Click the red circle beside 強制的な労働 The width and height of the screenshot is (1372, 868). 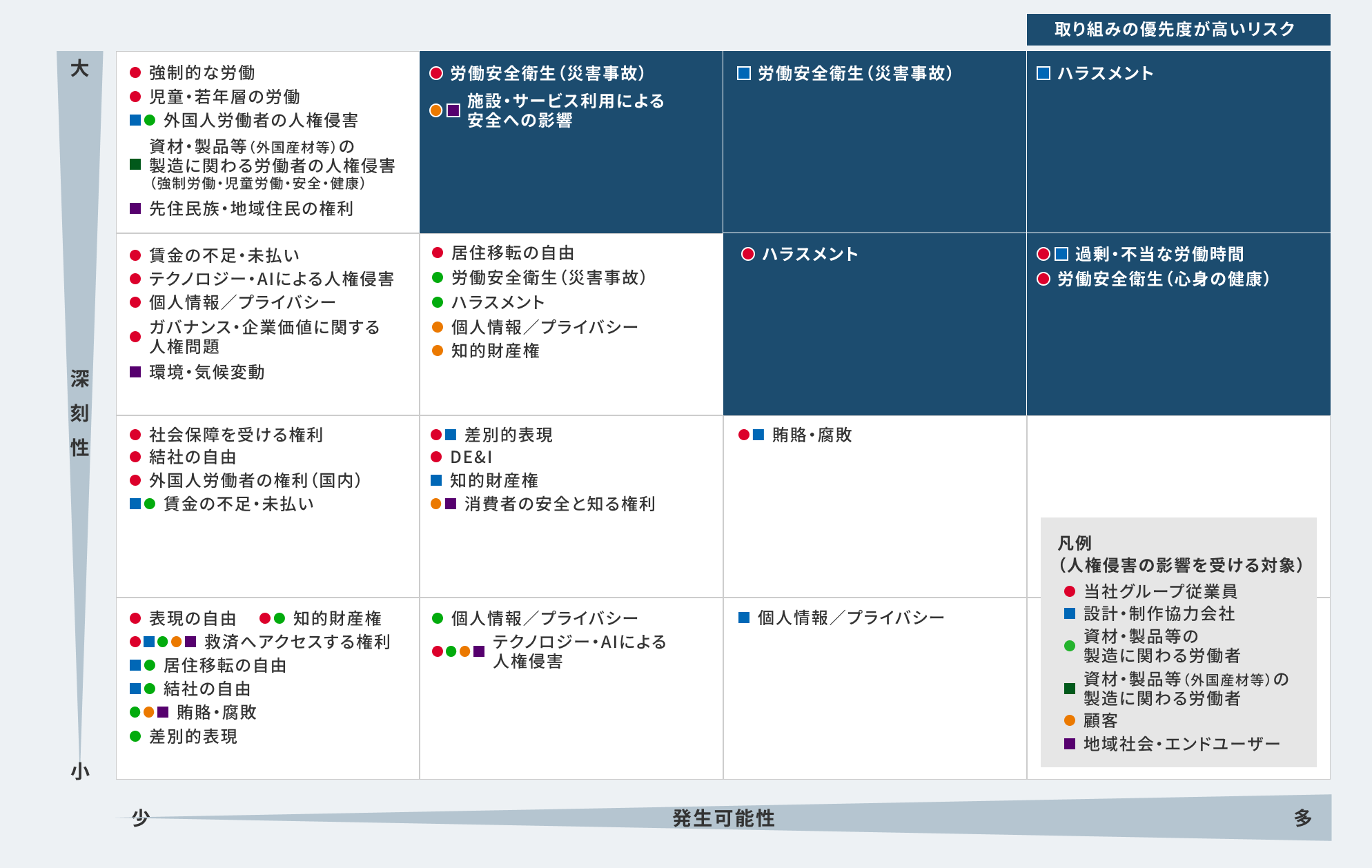click(135, 72)
